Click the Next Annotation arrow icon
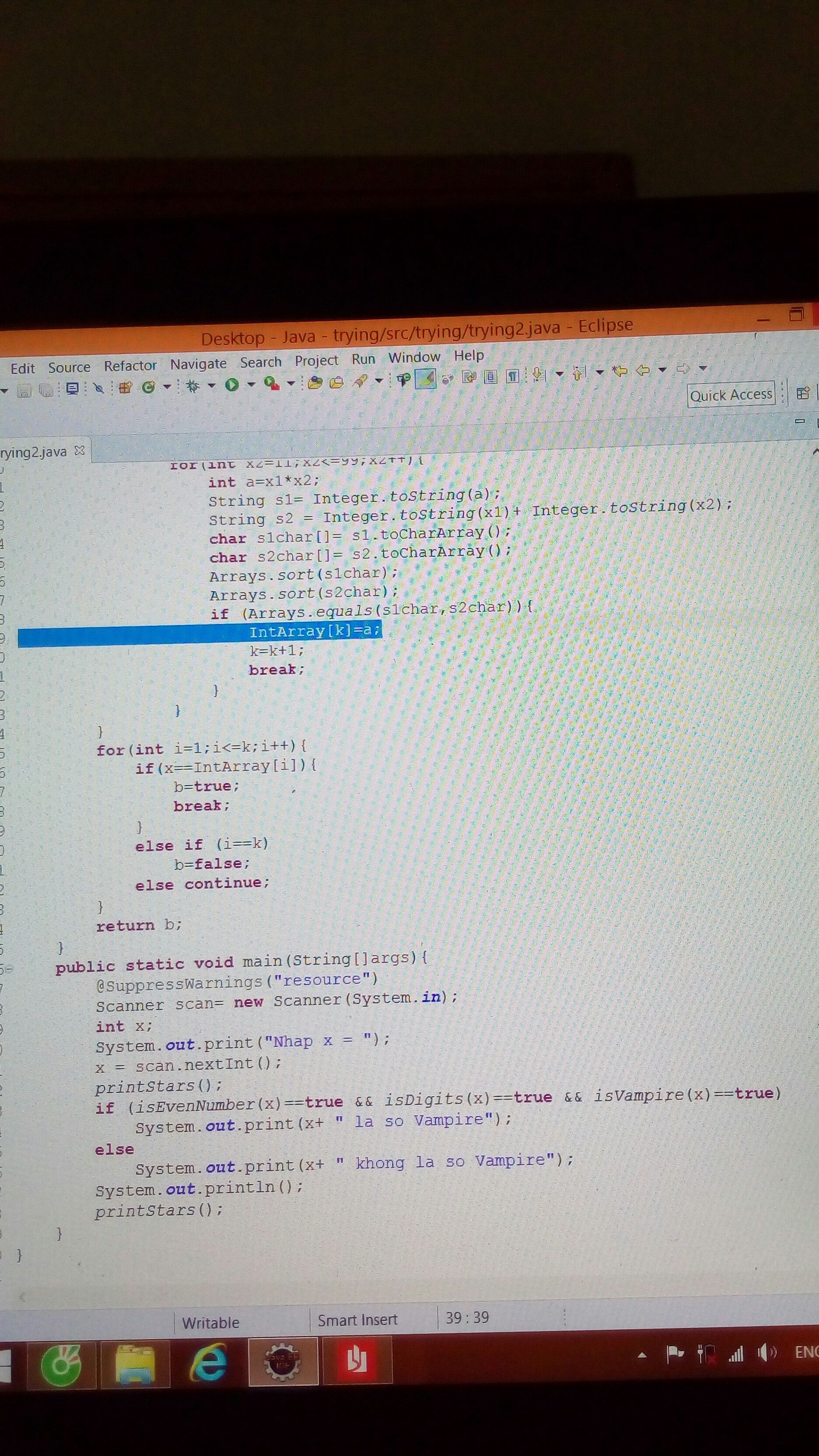The height and width of the screenshot is (1456, 819). [540, 375]
